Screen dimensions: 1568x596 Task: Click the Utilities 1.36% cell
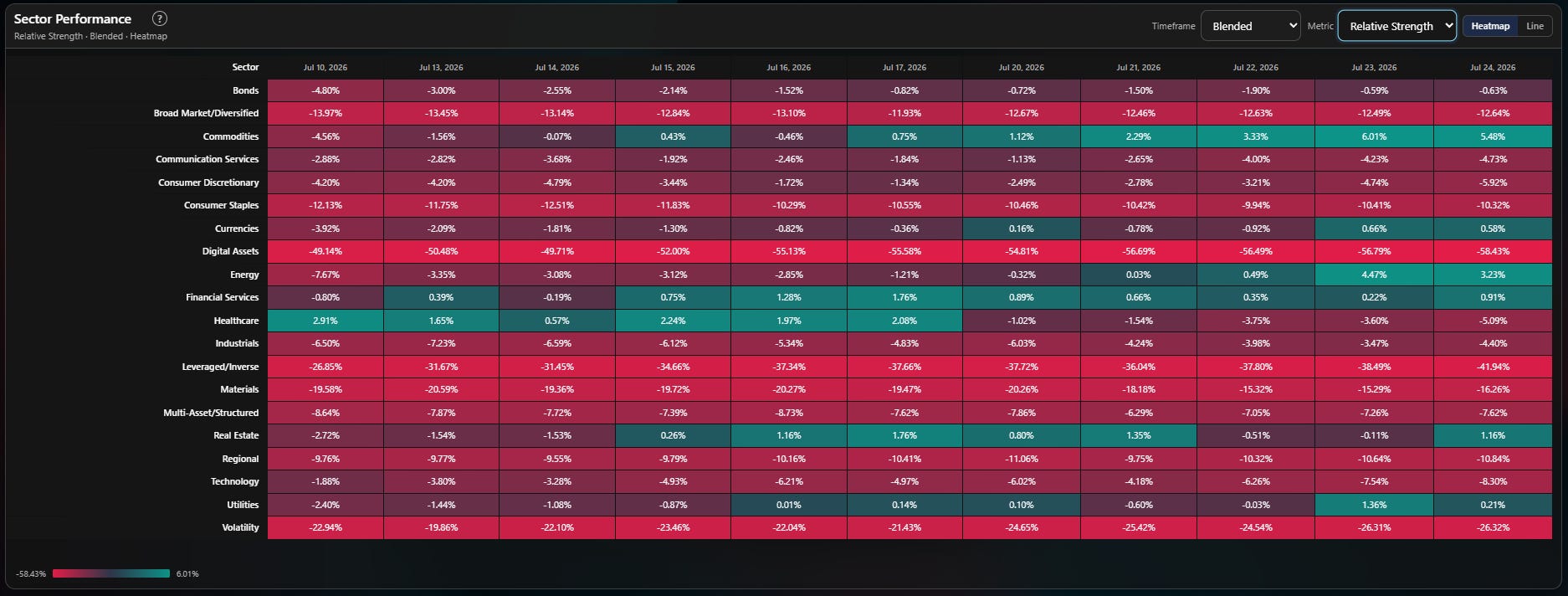point(1374,505)
